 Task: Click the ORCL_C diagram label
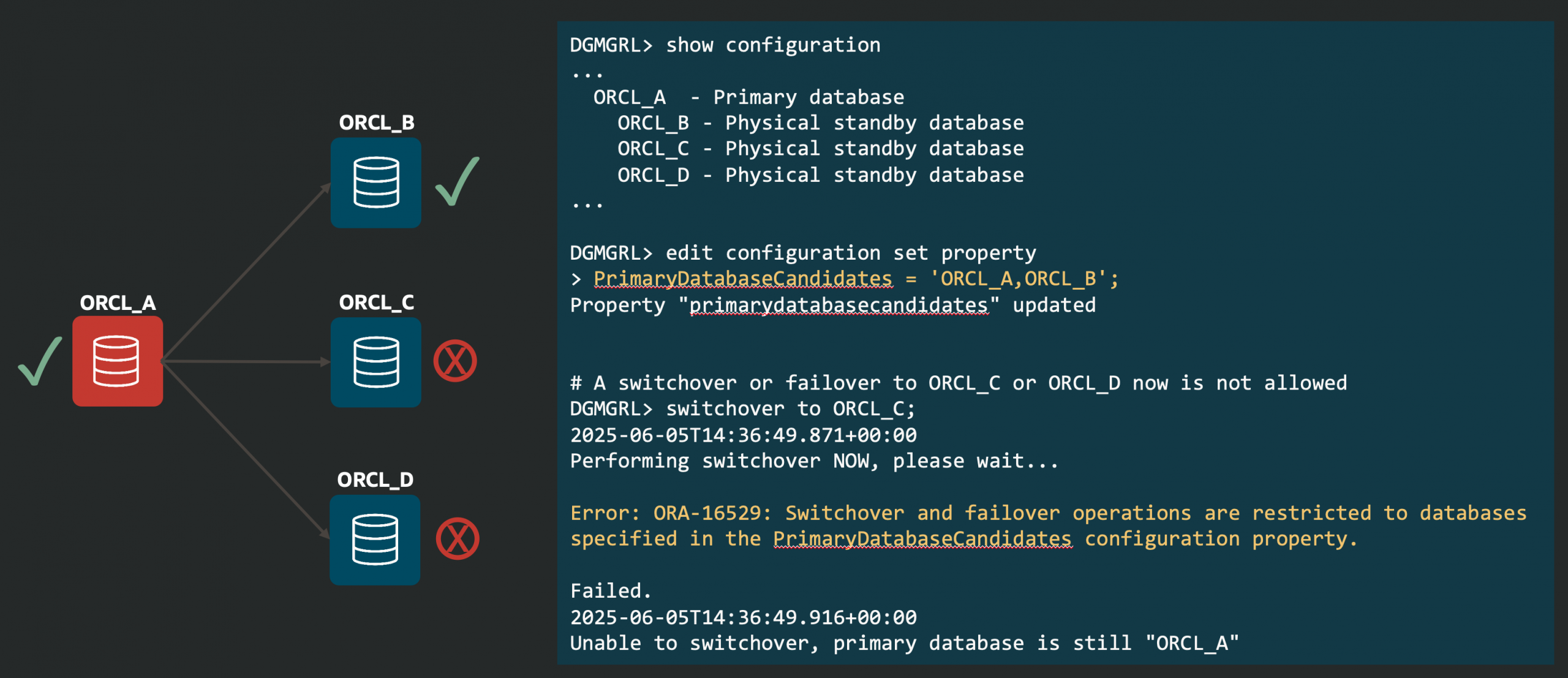[376, 302]
